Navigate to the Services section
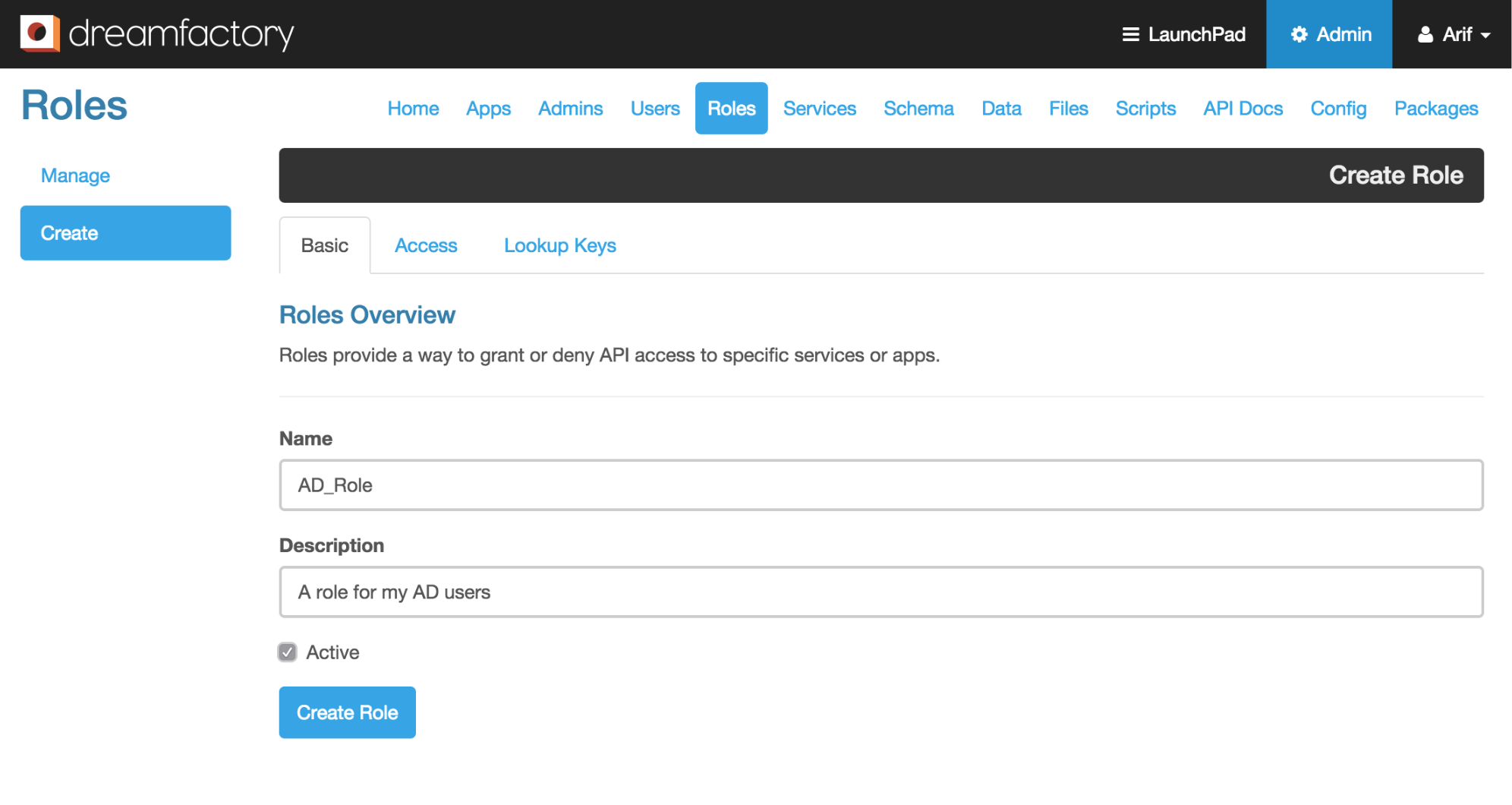1512x805 pixels. point(820,109)
